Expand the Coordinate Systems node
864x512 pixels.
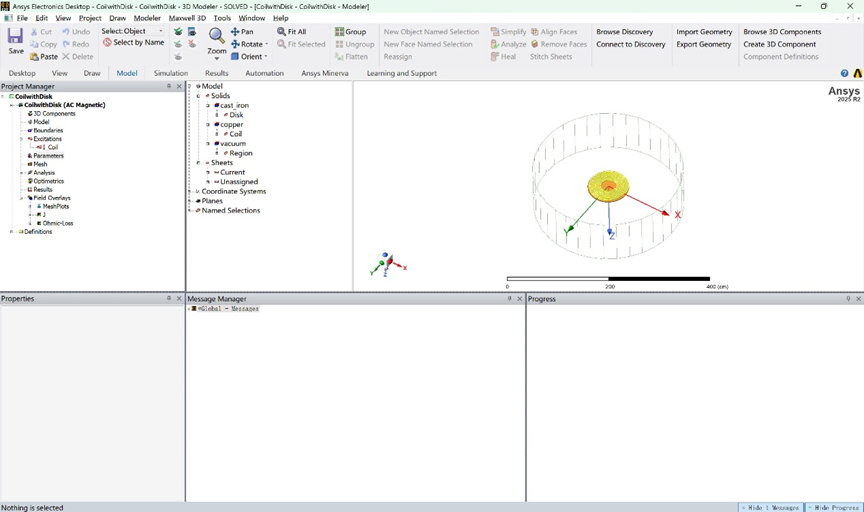(190, 192)
